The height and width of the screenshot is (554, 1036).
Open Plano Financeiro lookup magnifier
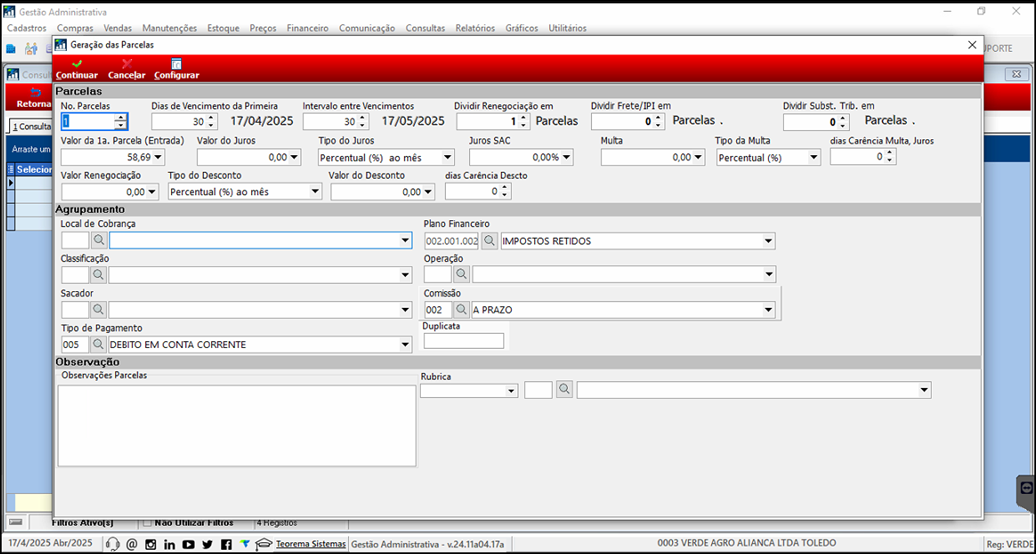click(489, 241)
